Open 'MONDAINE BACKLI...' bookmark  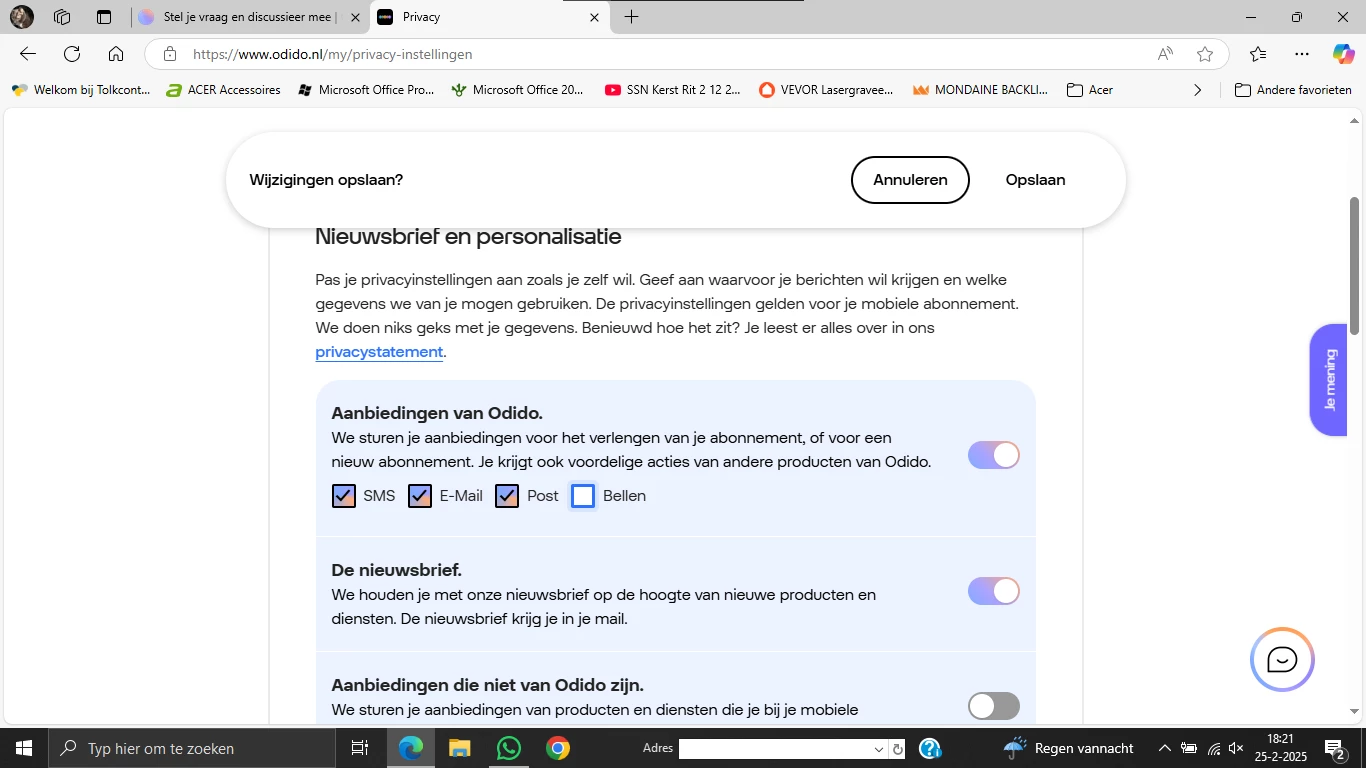click(x=980, y=90)
